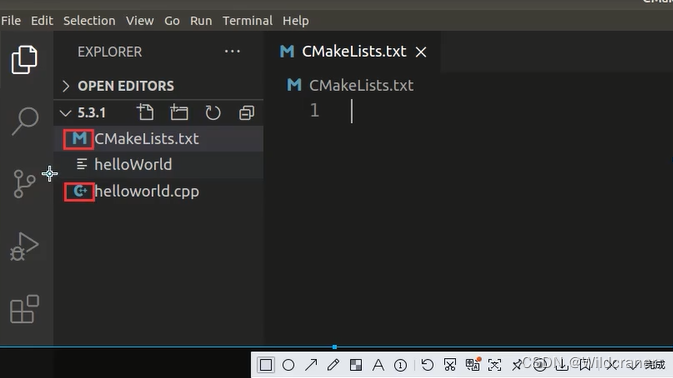Click the scissors icon in screenshot toolbar
The height and width of the screenshot is (378, 673).
(450, 365)
